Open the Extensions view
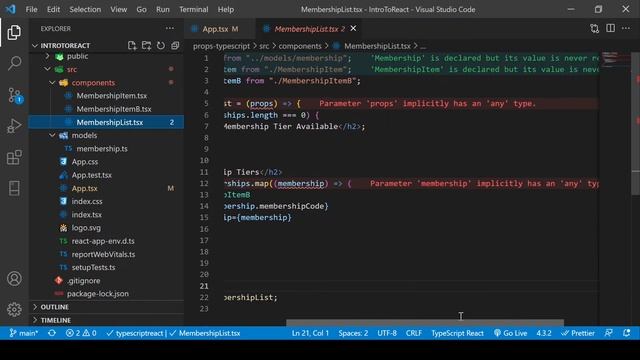 (x=14, y=157)
